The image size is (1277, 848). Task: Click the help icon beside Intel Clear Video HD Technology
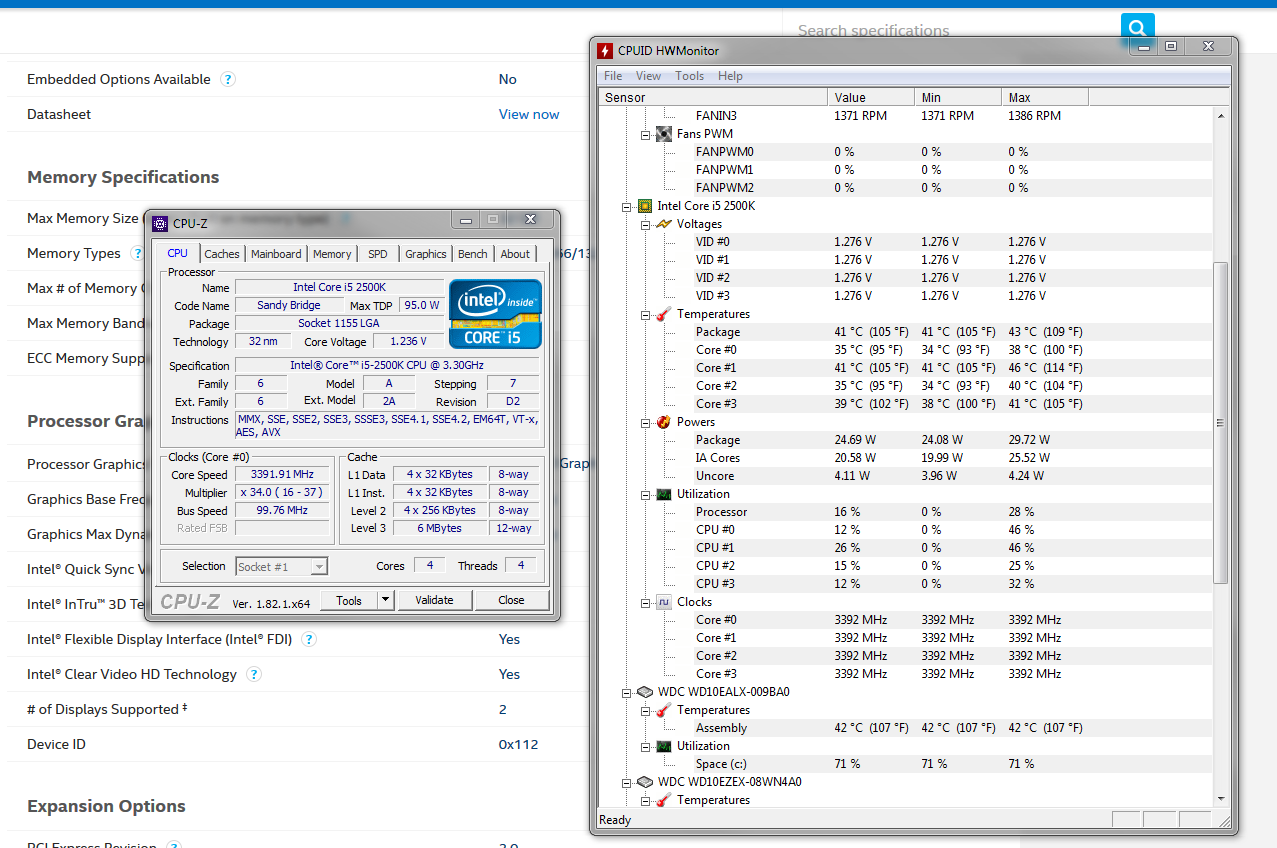click(x=254, y=674)
